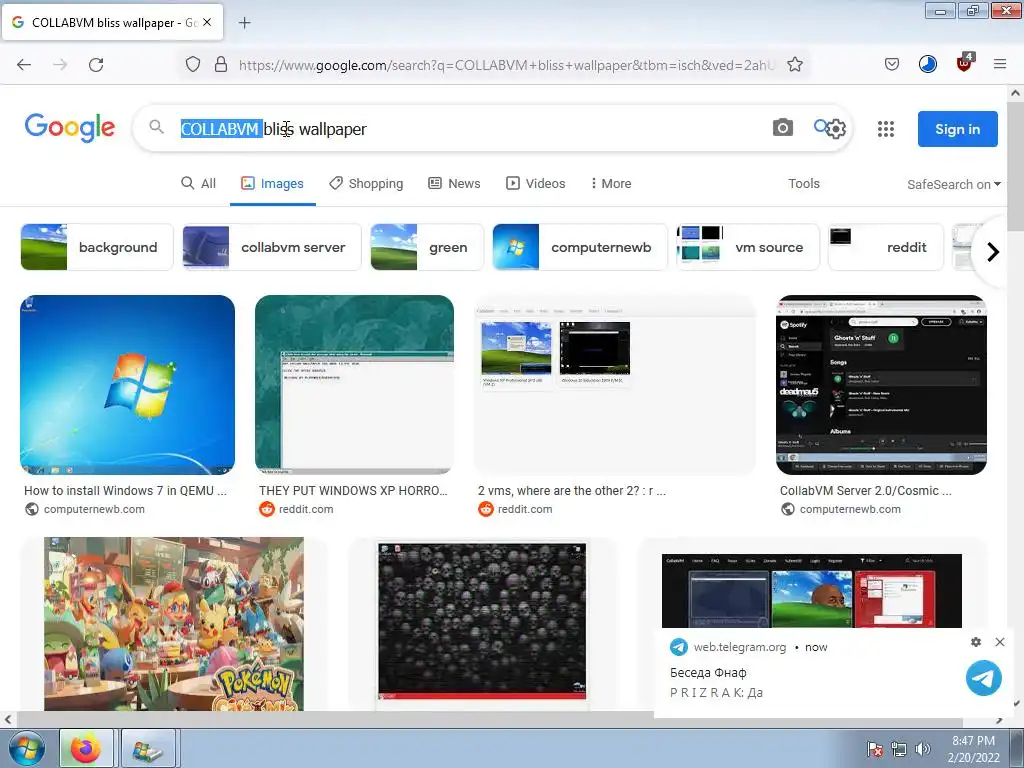This screenshot has height=768, width=1024.
Task: Dismiss the Telegram notification
Action: tap(1000, 642)
